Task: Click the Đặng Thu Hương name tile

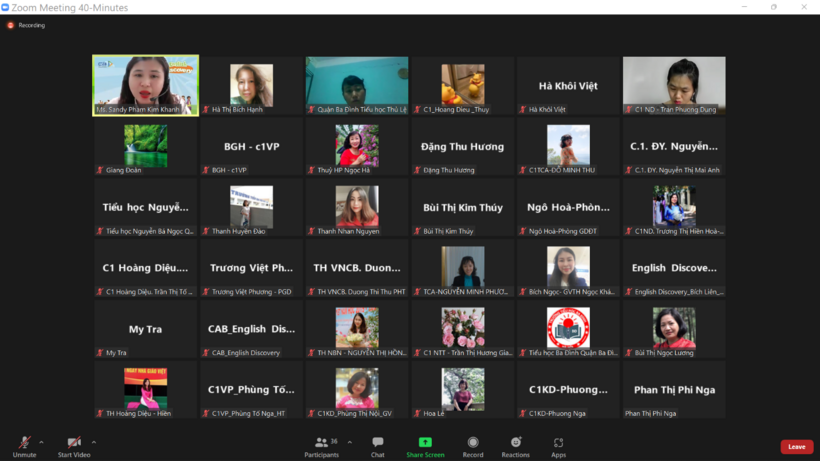Action: [462, 147]
